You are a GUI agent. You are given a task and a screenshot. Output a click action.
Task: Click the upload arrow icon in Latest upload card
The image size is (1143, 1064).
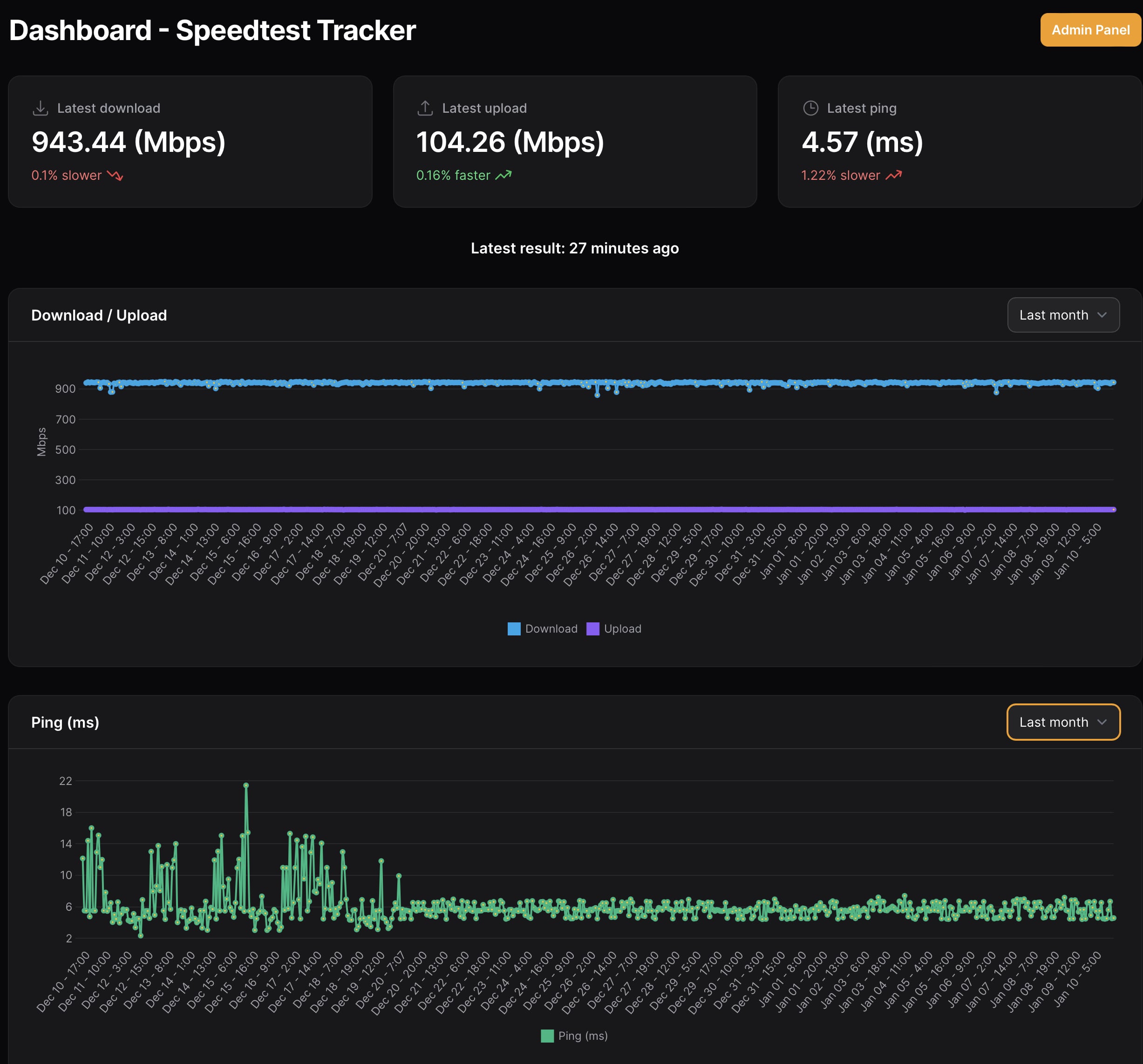click(425, 108)
